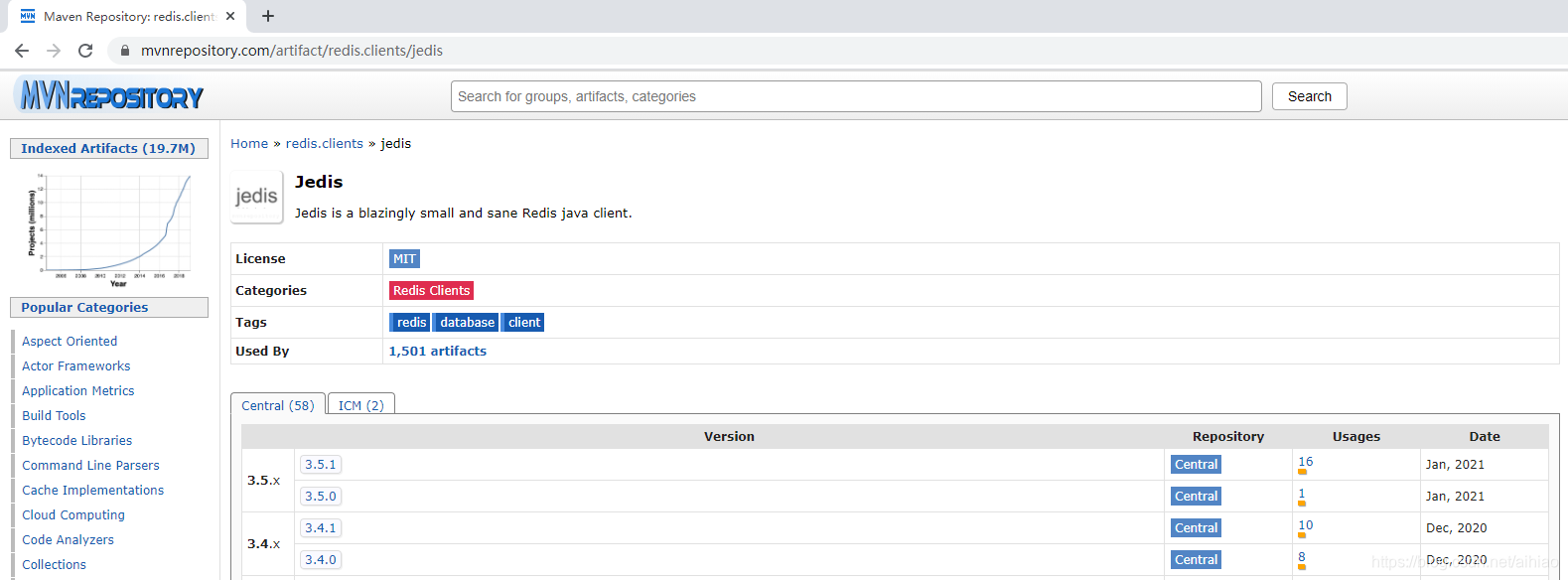Open the 16 usages link for 3.5.1
This screenshot has width=1568, height=580.
pyautogui.click(x=1305, y=462)
